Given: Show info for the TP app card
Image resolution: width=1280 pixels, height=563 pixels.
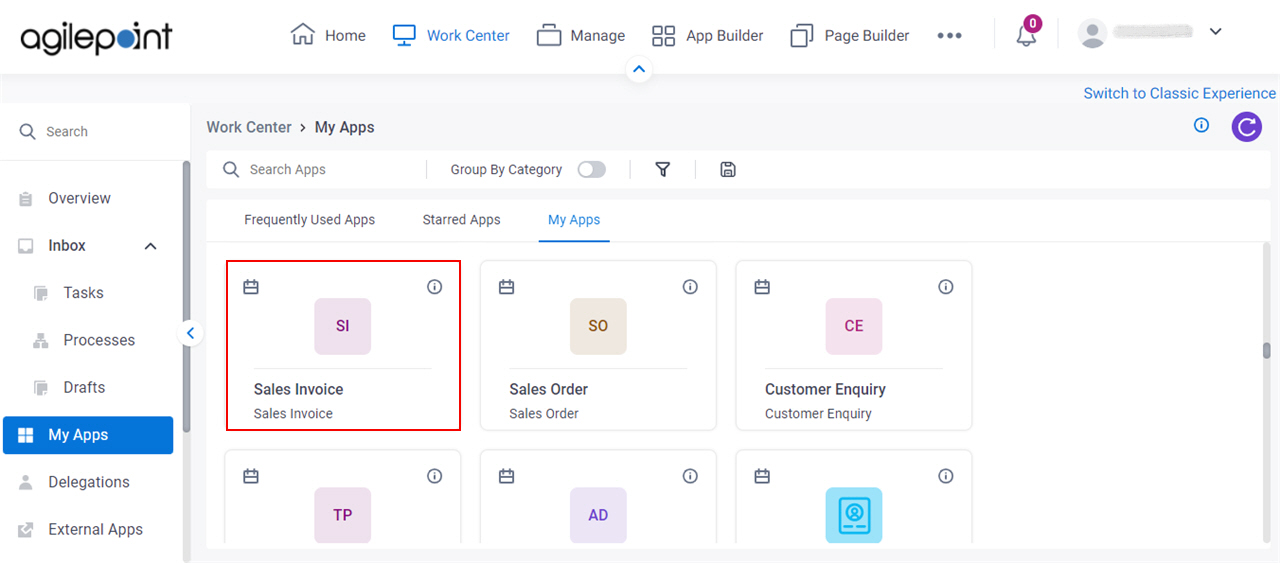Looking at the screenshot, I should click(434, 476).
